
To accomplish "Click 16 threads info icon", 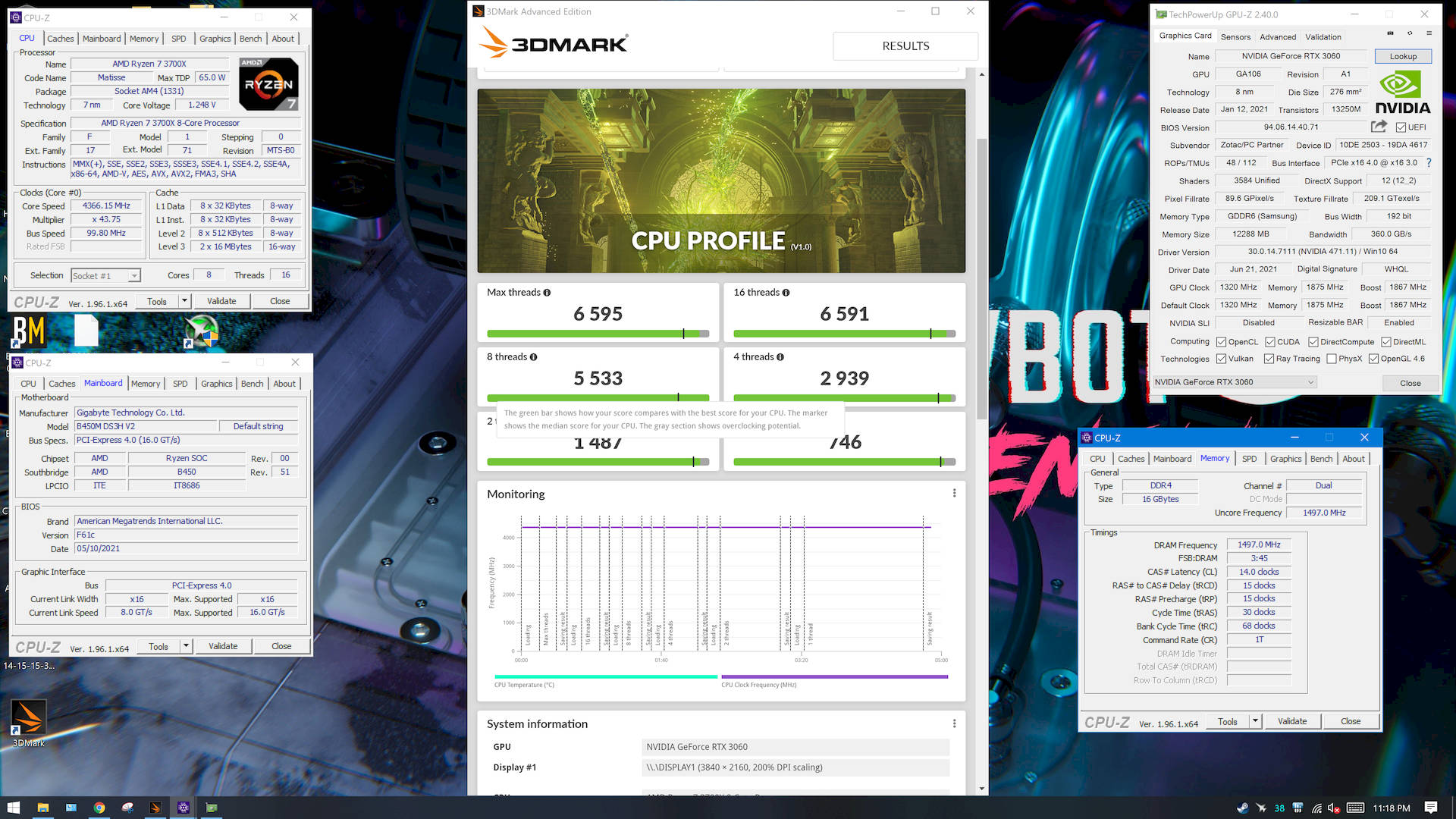I will (x=786, y=293).
